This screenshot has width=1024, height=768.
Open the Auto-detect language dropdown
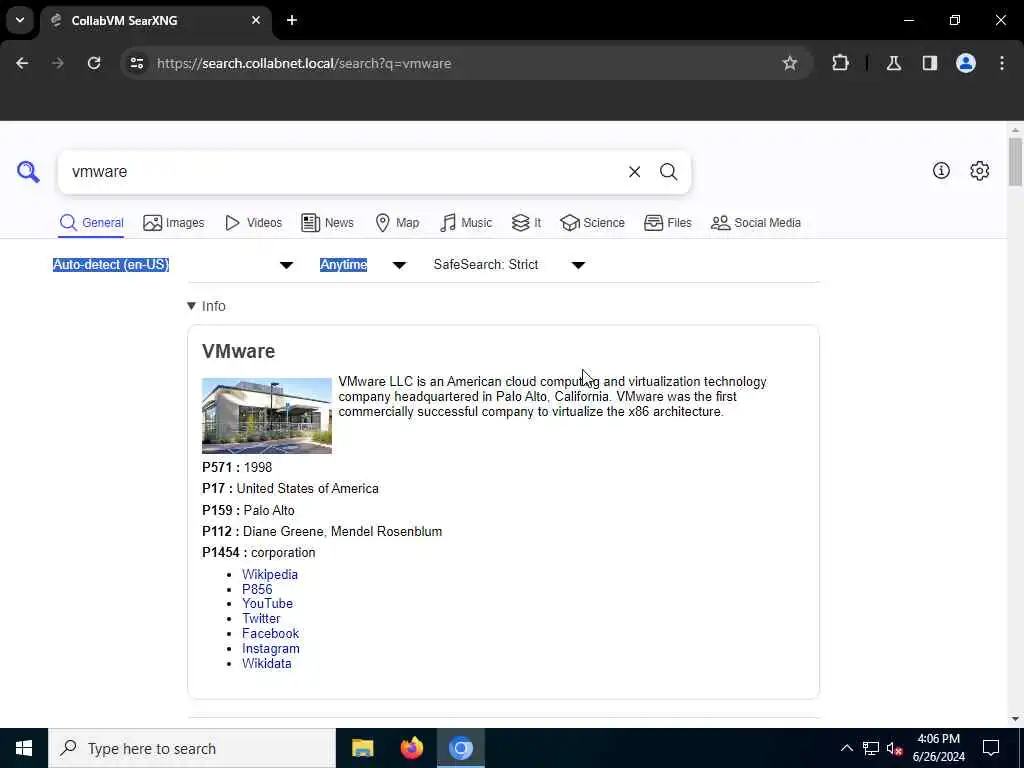pos(173,264)
